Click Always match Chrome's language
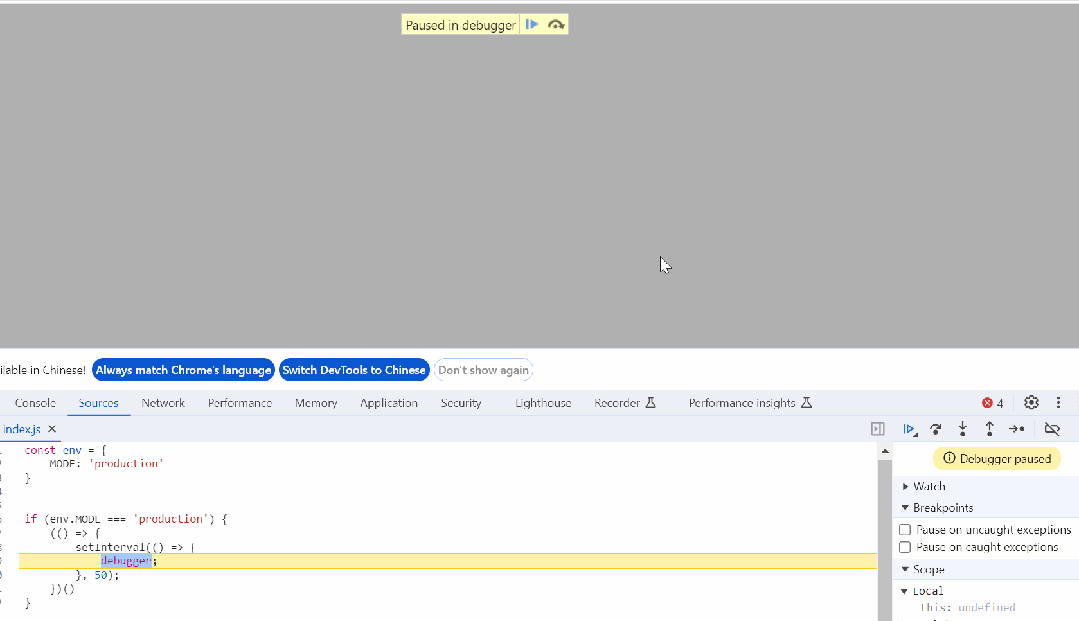The width and height of the screenshot is (1079, 621). click(x=183, y=370)
